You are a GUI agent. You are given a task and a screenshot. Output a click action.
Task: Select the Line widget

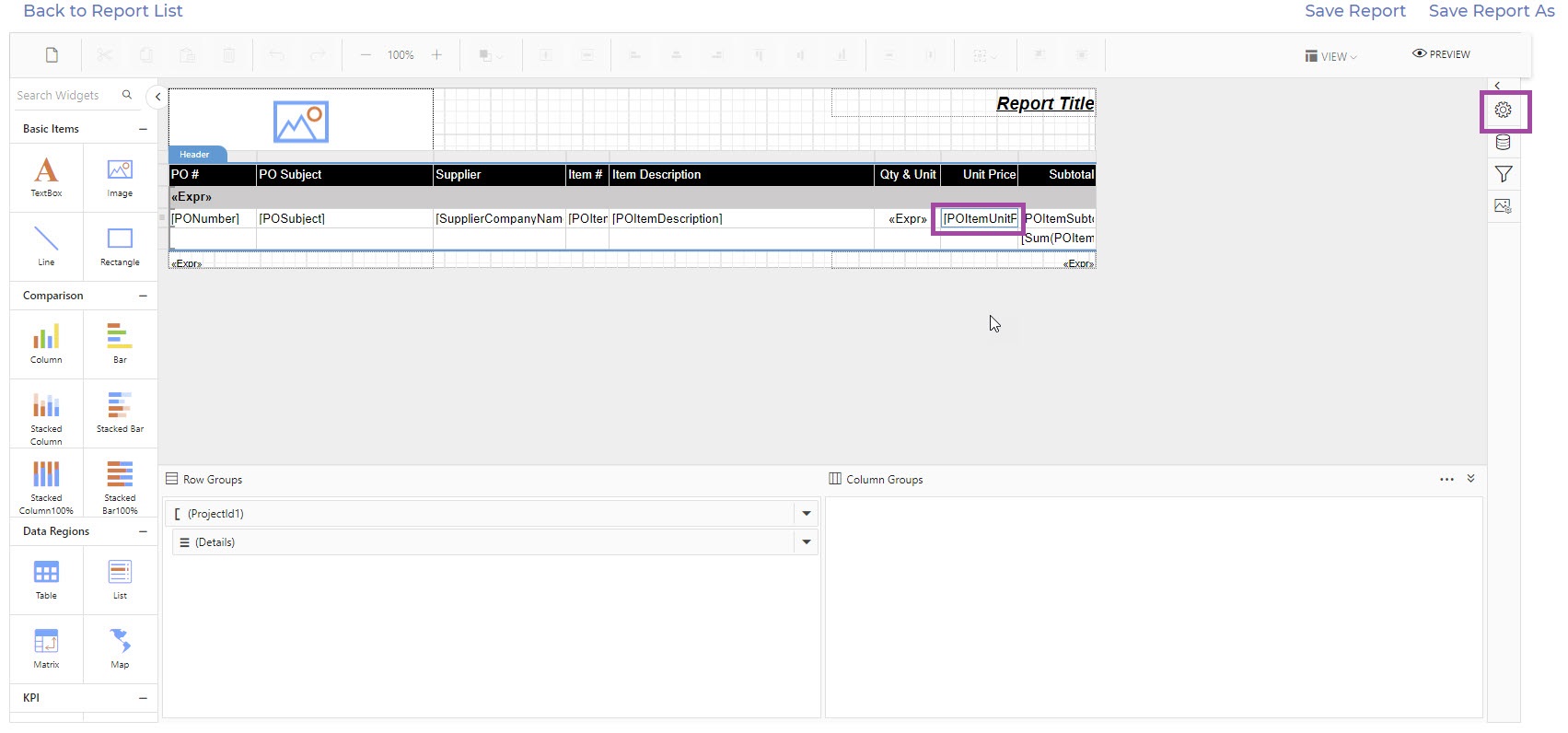(46, 246)
